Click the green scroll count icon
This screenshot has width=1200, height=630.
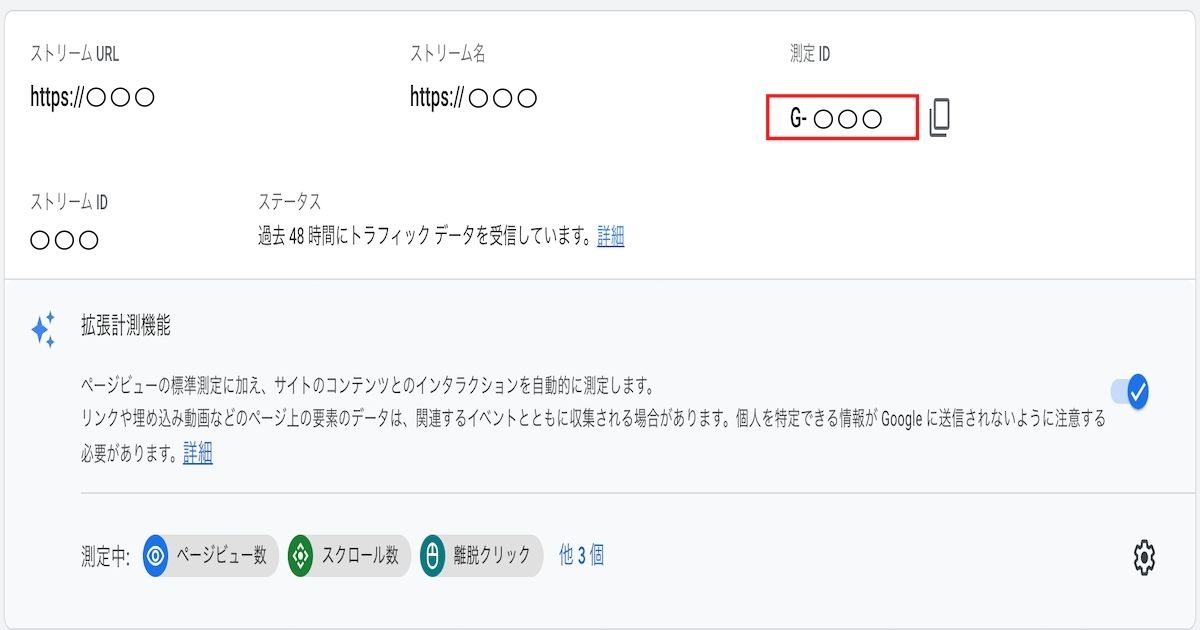(x=300, y=556)
